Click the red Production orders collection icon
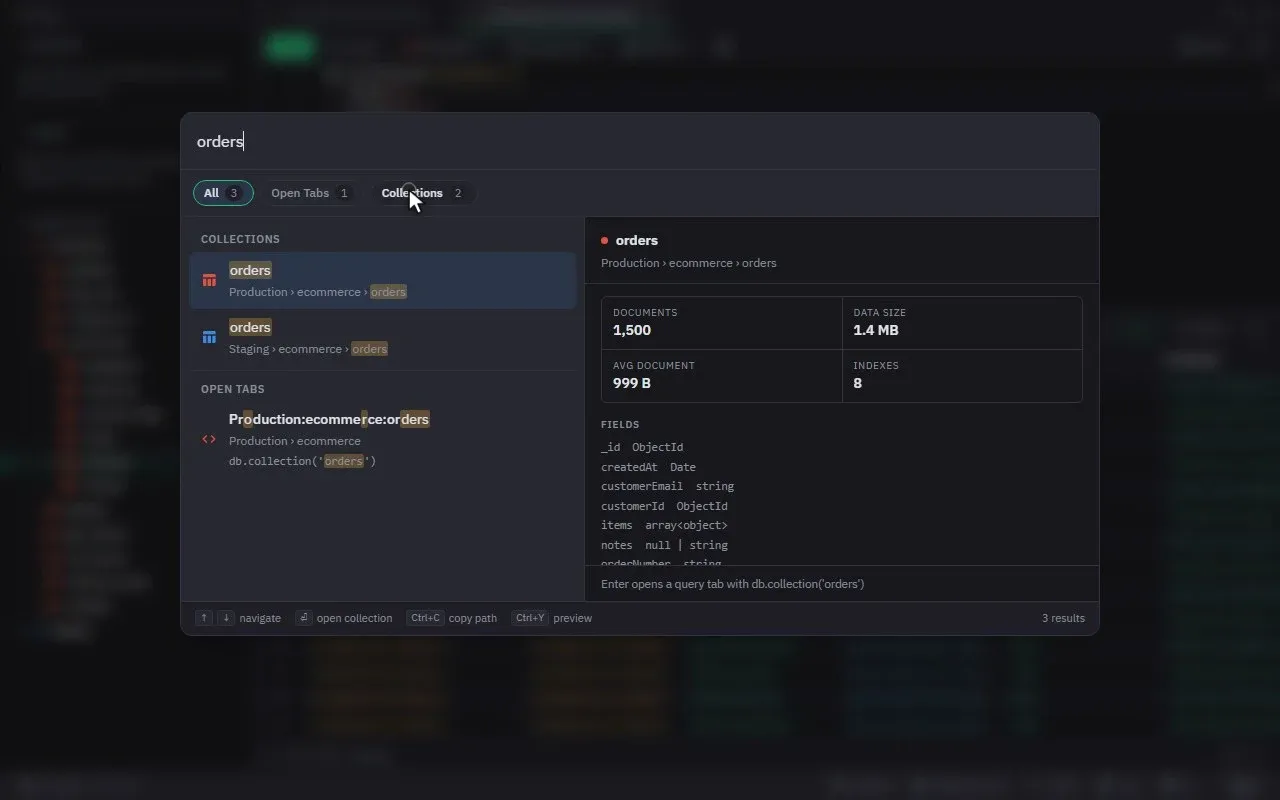Screen dimensions: 1280x800 (209, 280)
